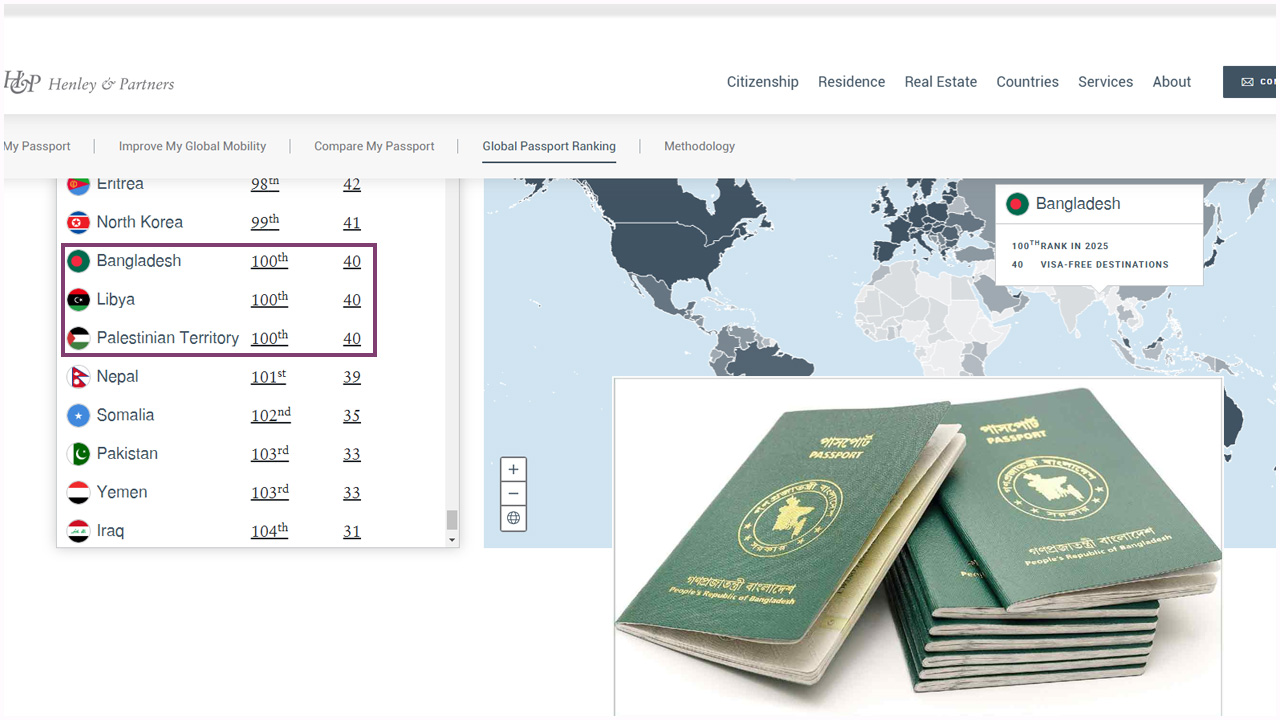
Task: Click the Bangladesh passports photo
Action: click(917, 545)
